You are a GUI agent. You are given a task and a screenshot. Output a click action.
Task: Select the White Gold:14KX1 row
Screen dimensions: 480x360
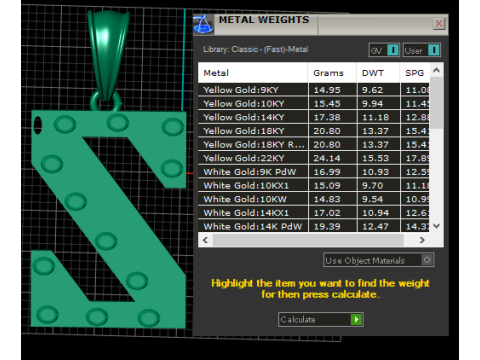click(314, 213)
